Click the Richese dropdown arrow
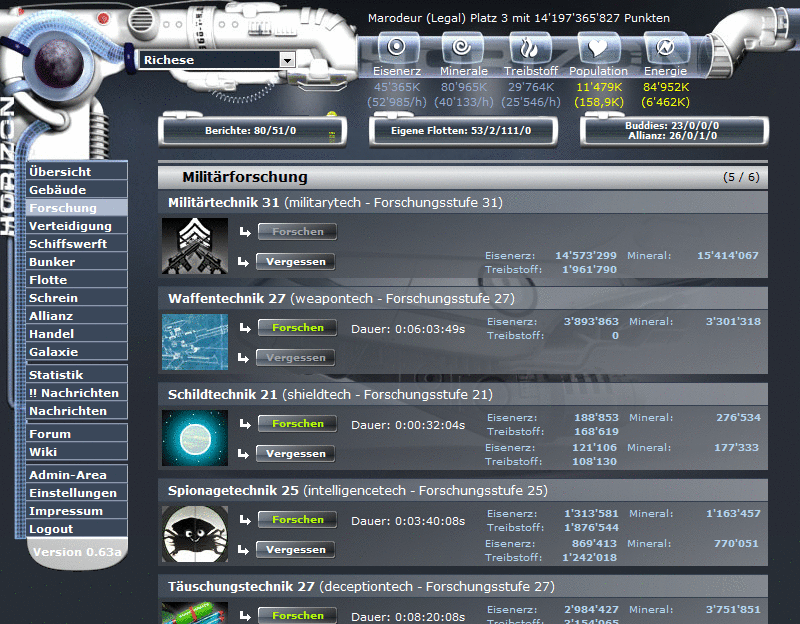Screen dimensions: 800x624 coord(288,60)
